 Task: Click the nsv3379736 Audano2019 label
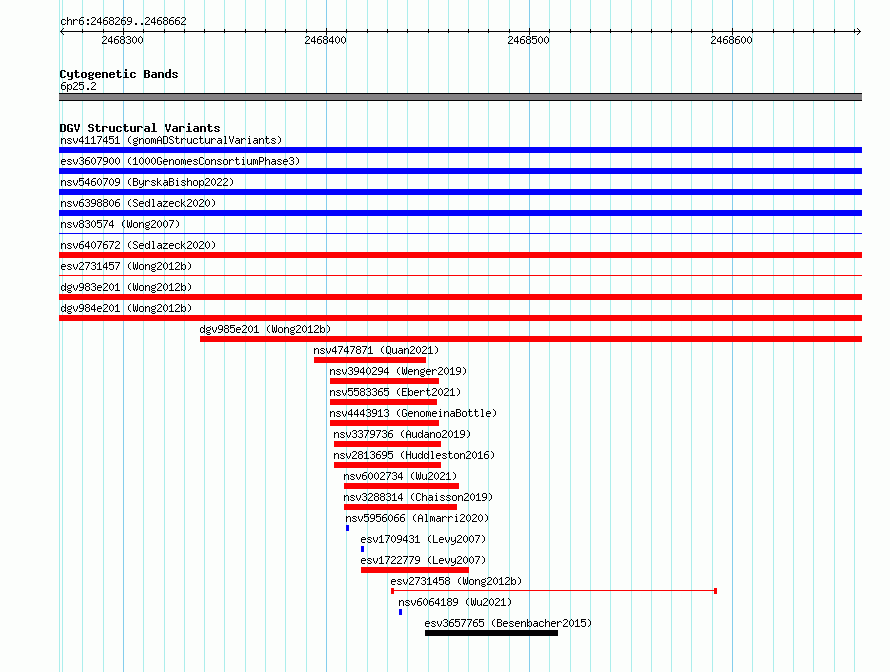402,434
